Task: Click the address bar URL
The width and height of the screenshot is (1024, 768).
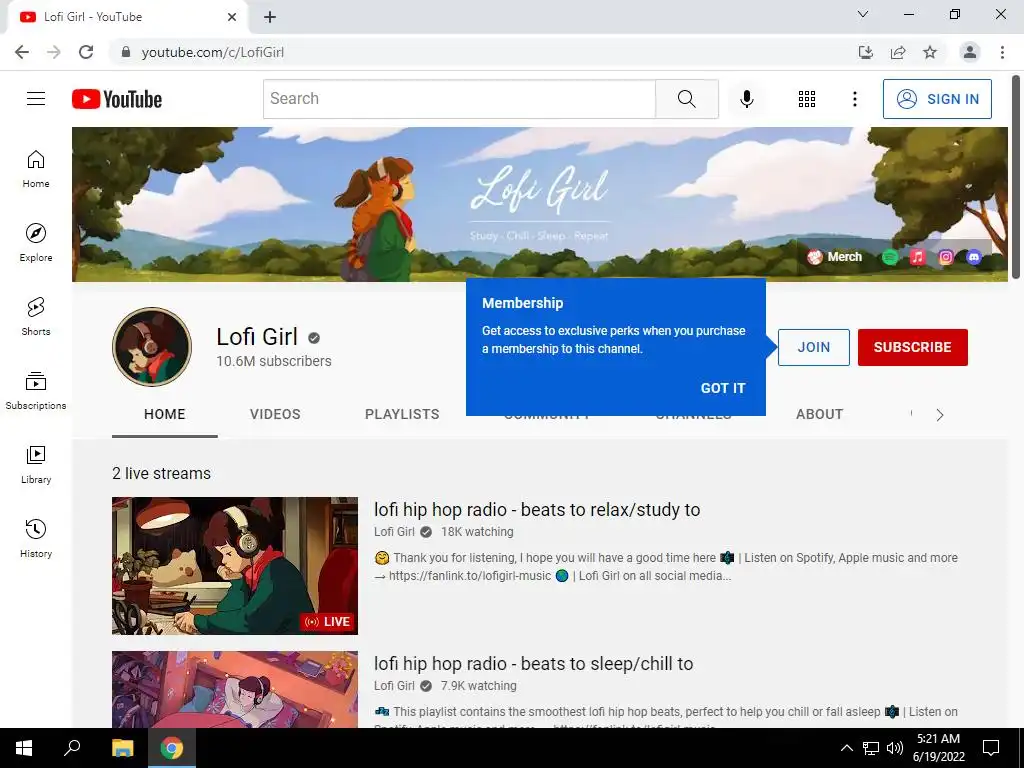Action: [x=213, y=52]
